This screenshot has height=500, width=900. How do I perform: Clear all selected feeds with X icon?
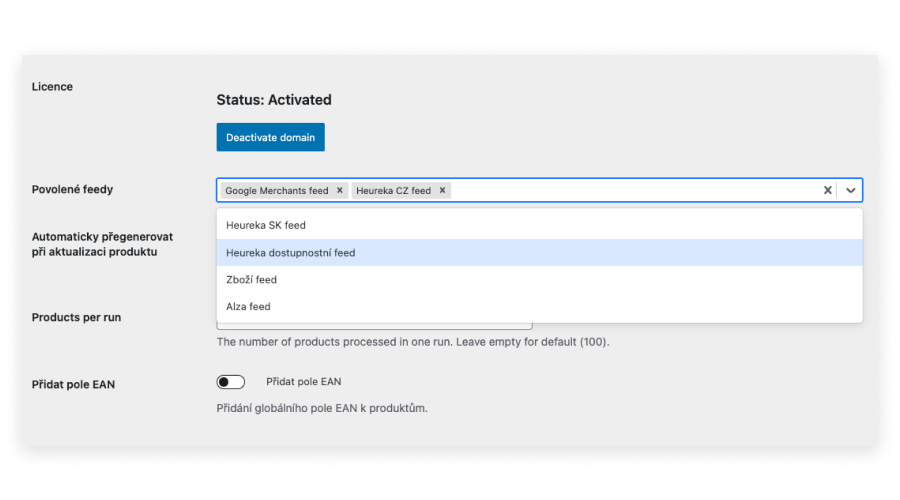coord(827,190)
